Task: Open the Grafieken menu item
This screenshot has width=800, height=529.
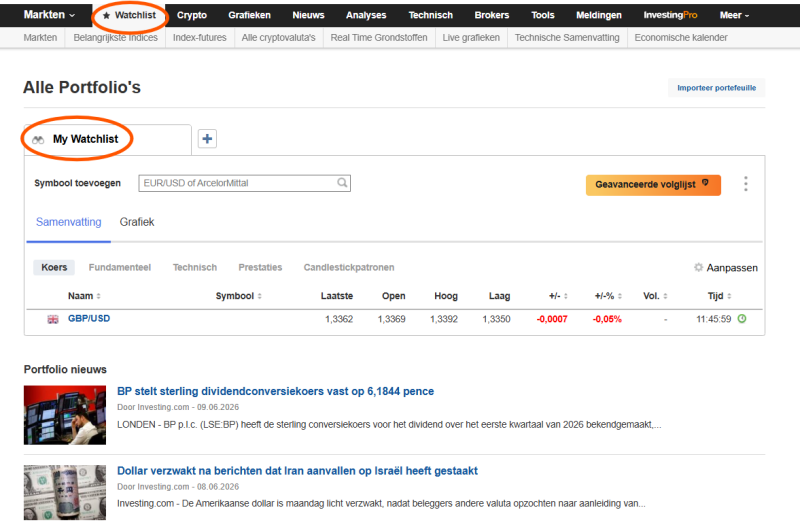Action: pyautogui.click(x=249, y=15)
